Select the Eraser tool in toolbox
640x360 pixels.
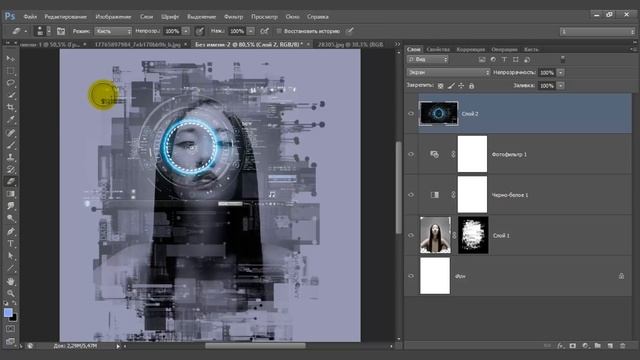11,182
